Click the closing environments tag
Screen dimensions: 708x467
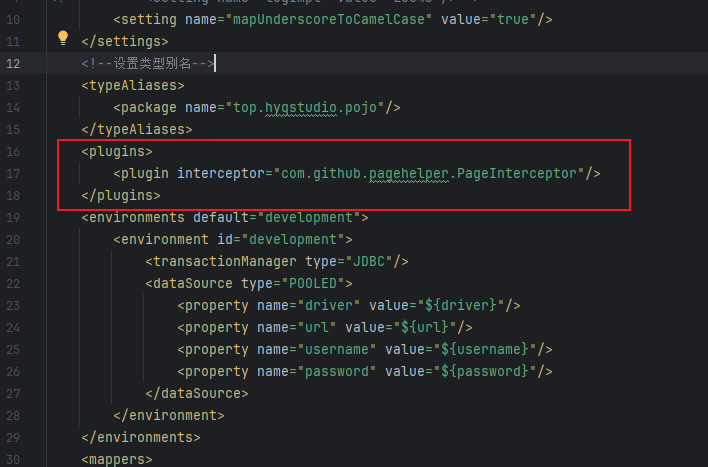(140, 438)
